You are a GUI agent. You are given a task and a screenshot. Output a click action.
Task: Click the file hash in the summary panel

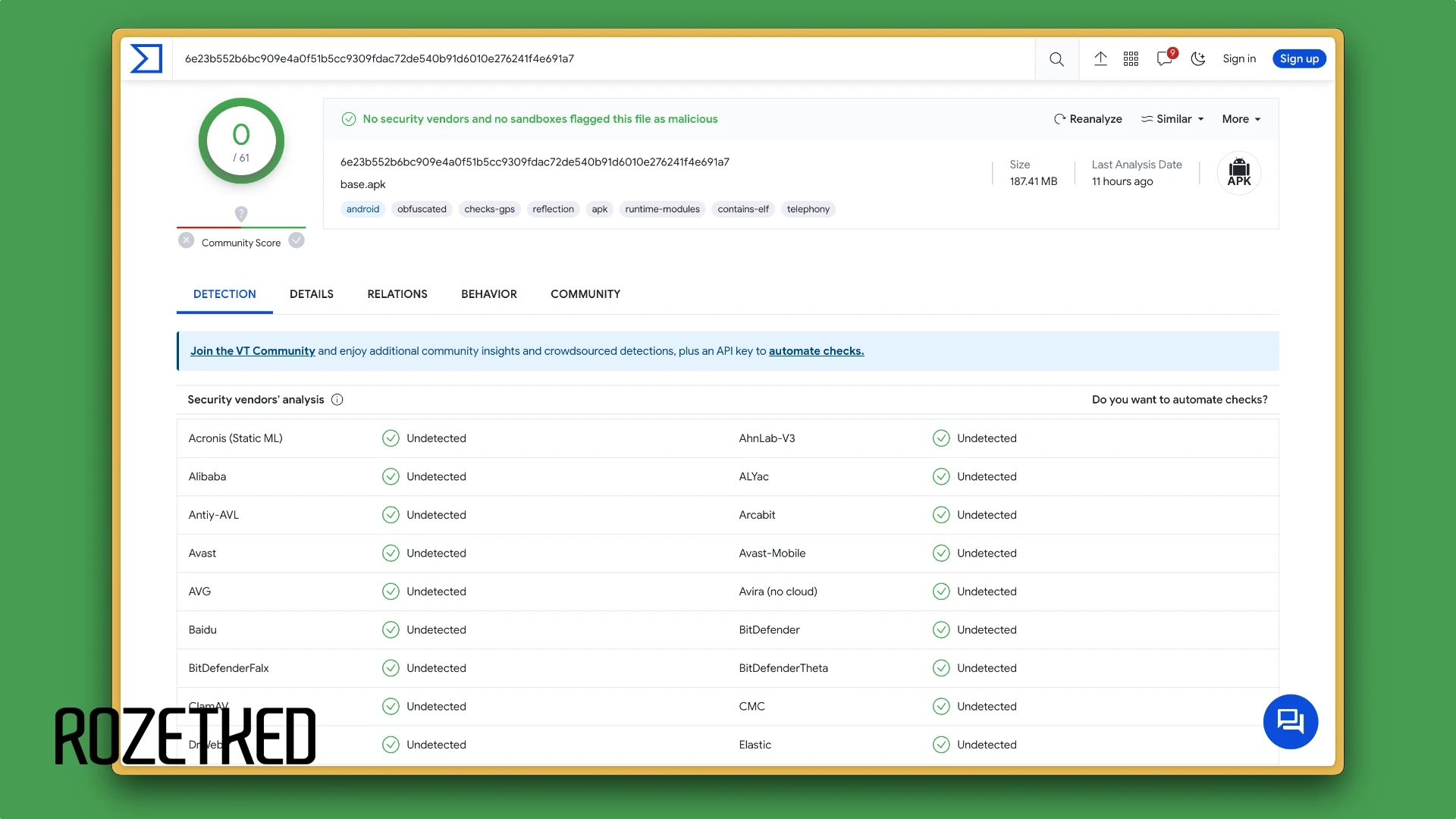[535, 162]
